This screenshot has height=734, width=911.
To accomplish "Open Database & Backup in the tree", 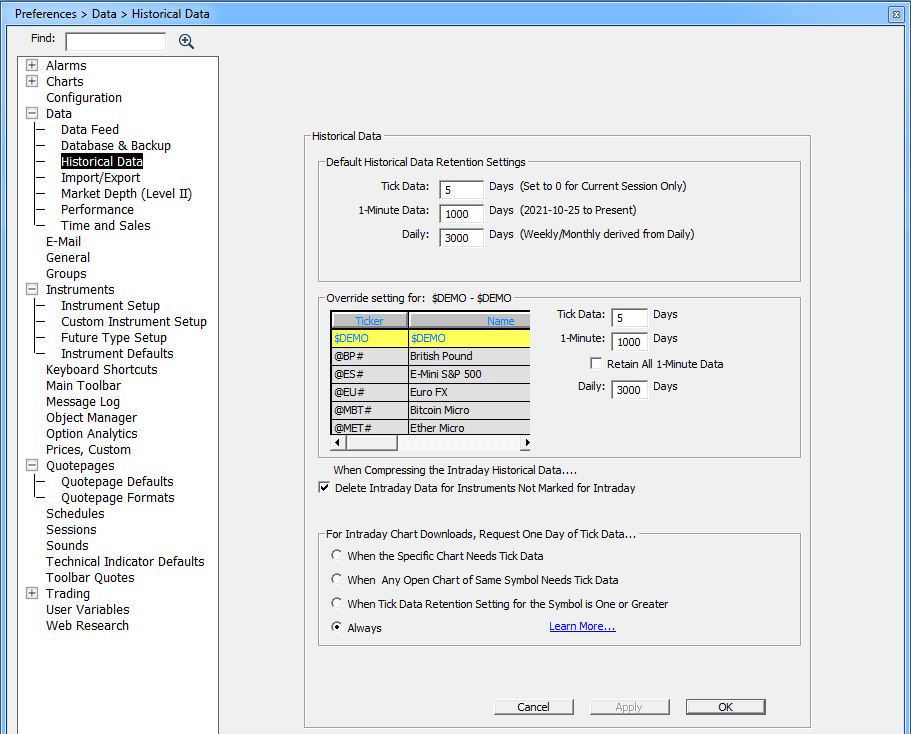I will [115, 146].
